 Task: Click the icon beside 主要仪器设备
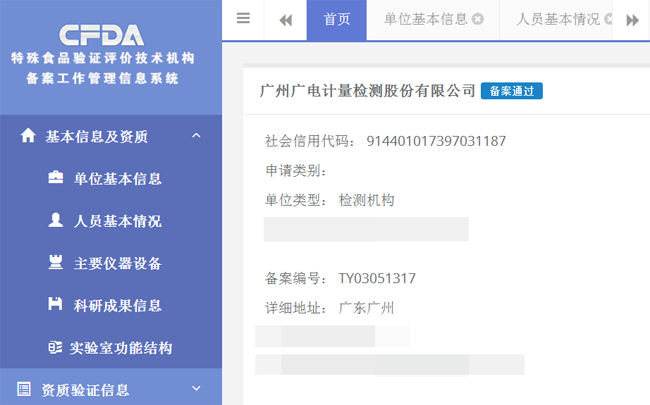tap(56, 263)
